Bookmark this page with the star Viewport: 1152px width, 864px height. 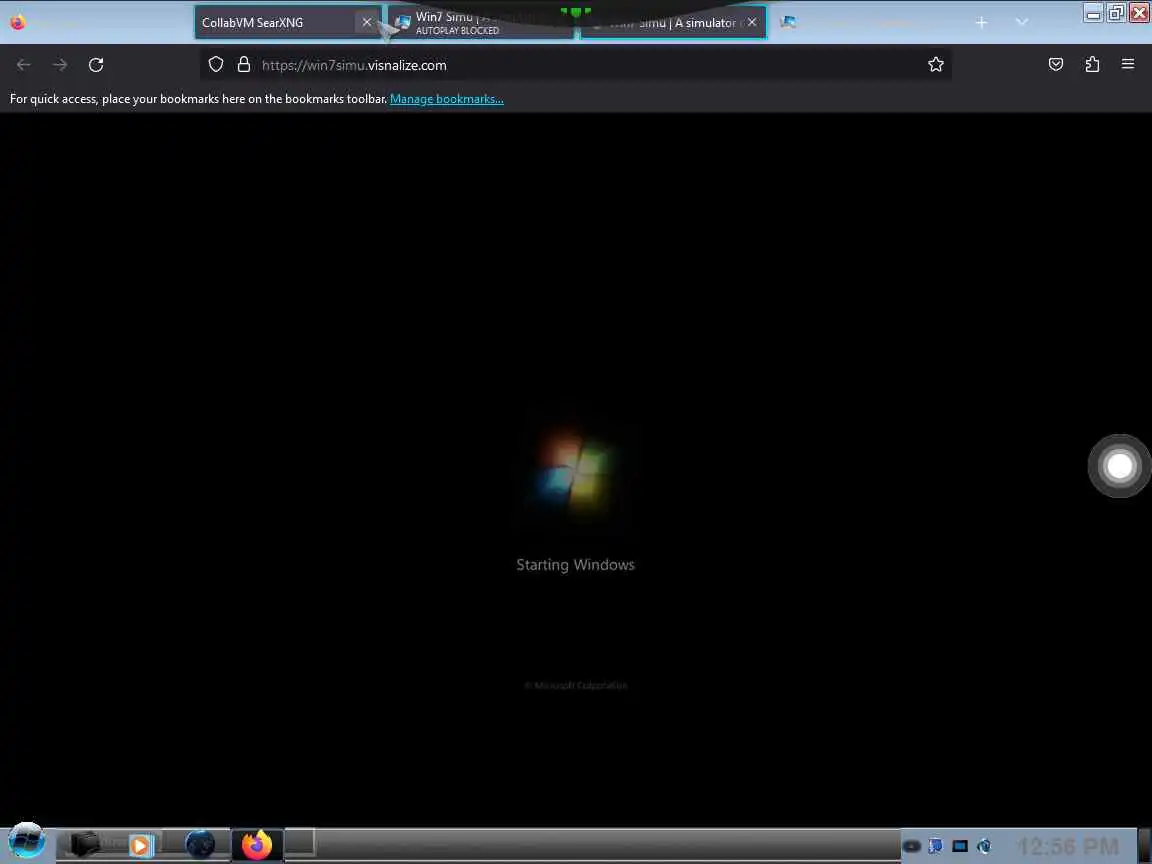point(935,65)
